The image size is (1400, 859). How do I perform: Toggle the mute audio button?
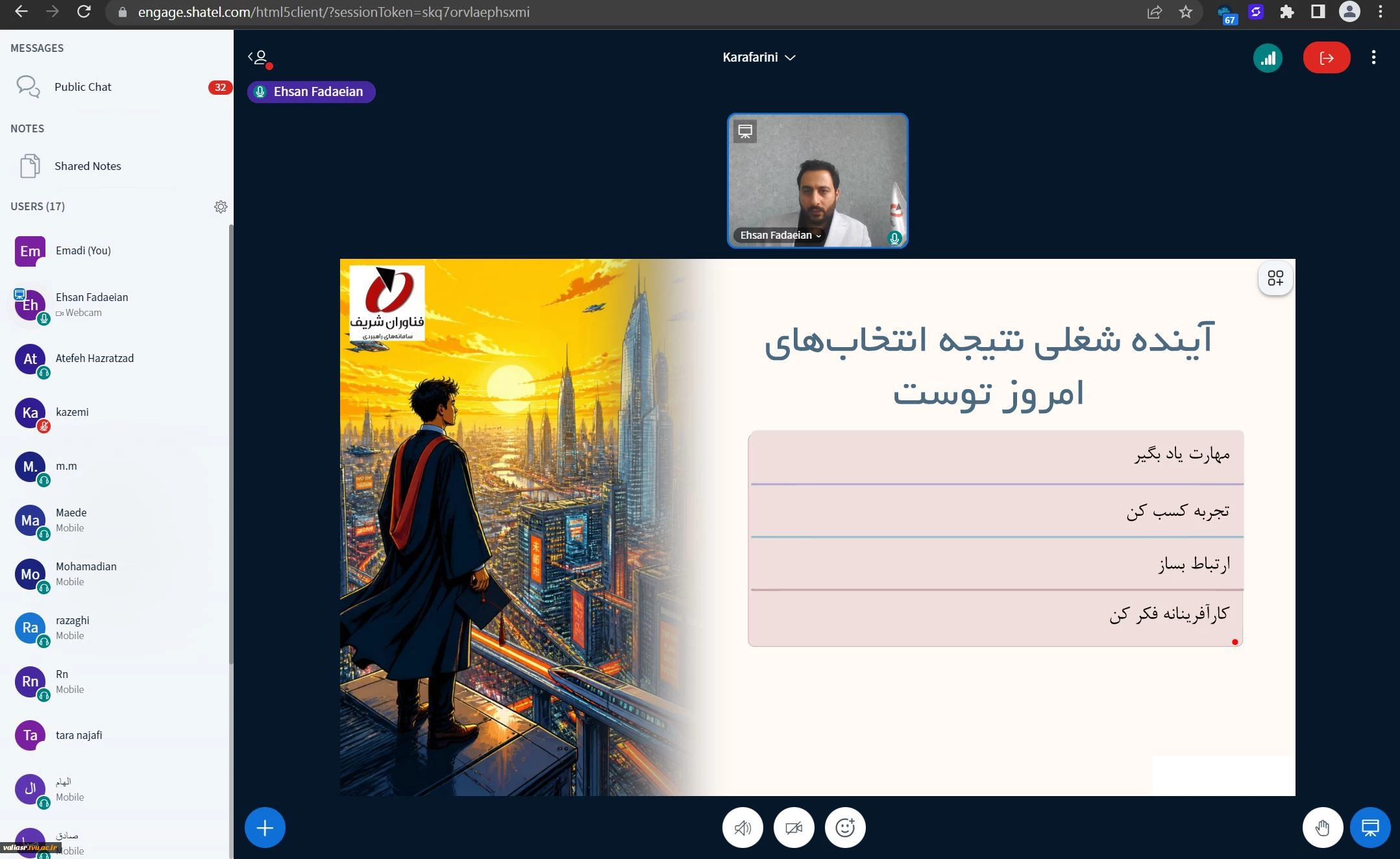[743, 828]
